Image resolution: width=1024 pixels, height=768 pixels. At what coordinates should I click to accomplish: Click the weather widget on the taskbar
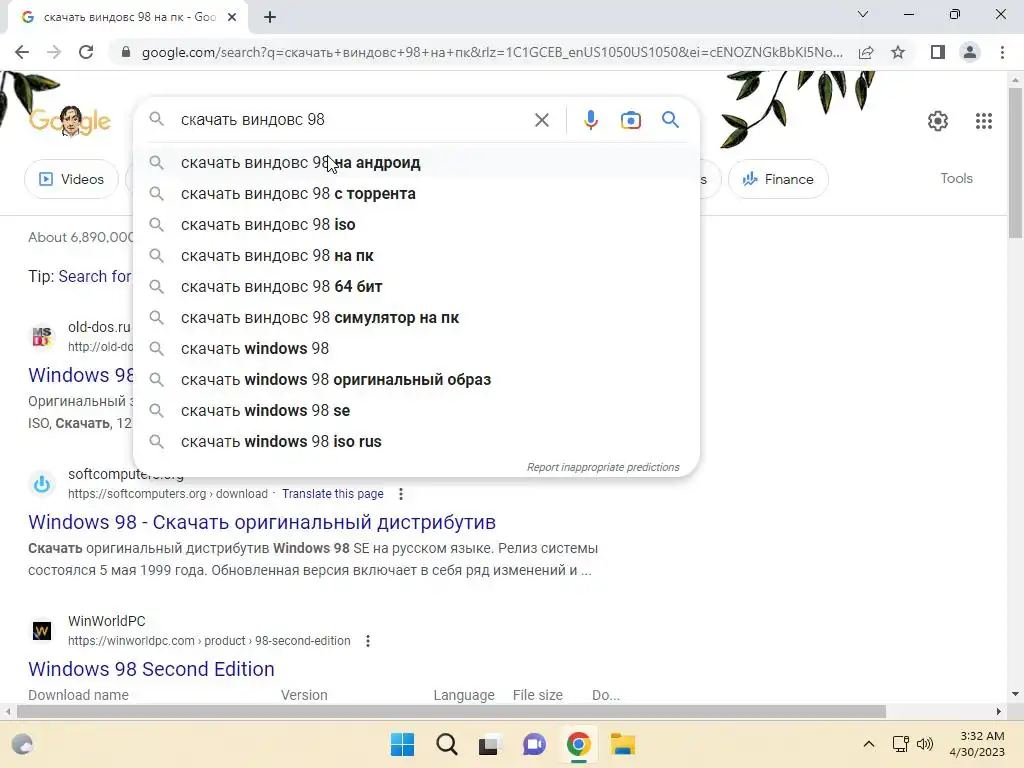point(22,744)
